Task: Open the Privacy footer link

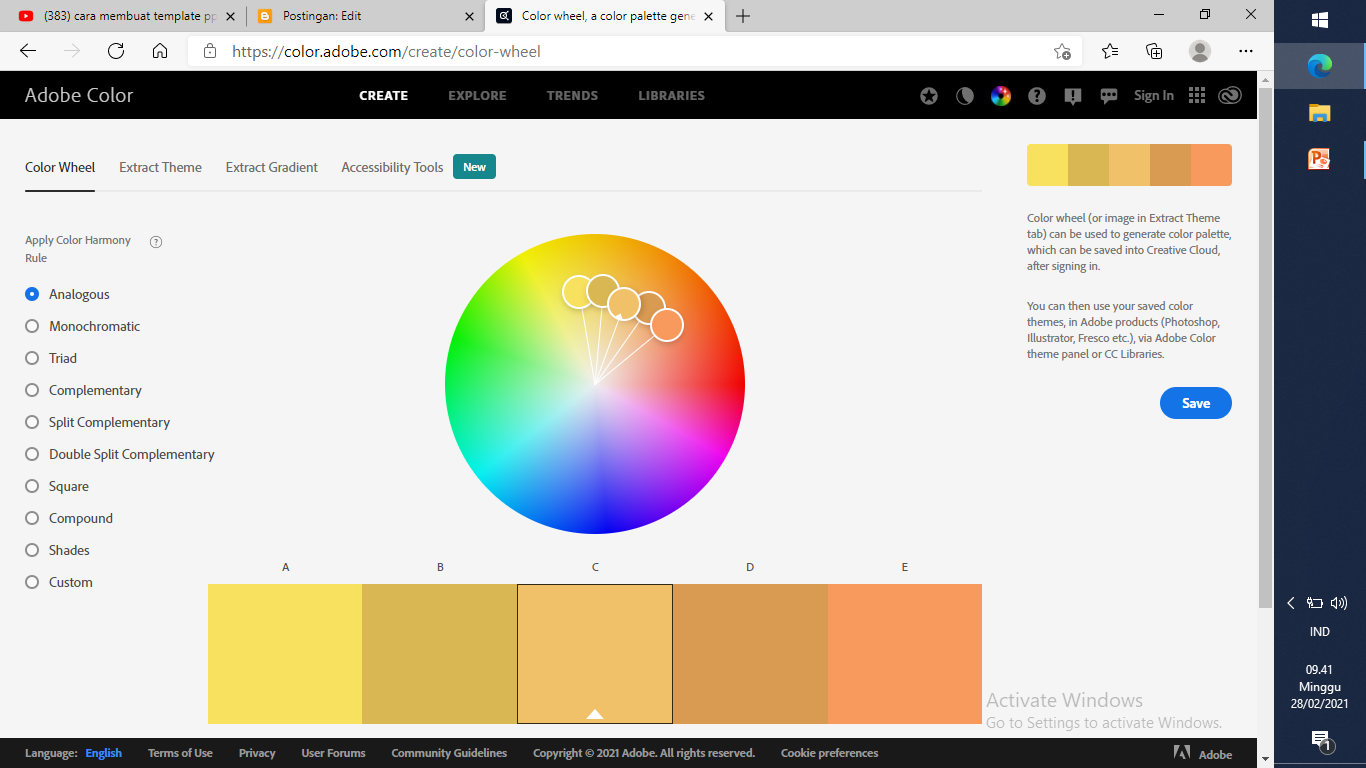Action: tap(257, 753)
